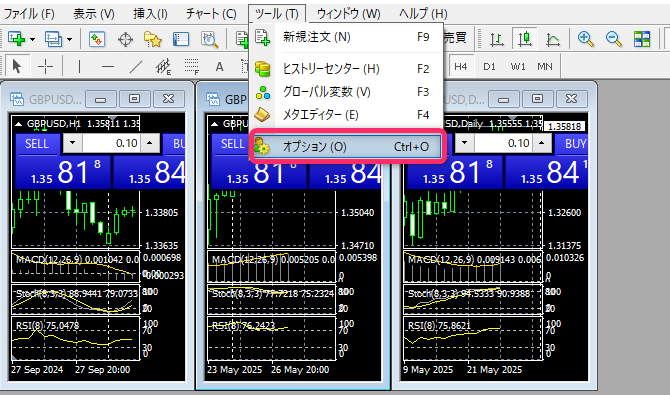Screen dimensions: 670x395
Task: Select the text label A tool
Action: click(219, 66)
